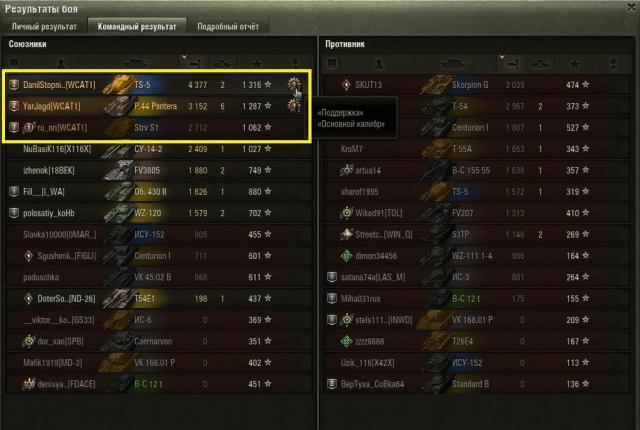Image resolution: width=640 pixels, height=430 pixels.
Task: Open the Подробный отчёт tab
Action: 228,27
